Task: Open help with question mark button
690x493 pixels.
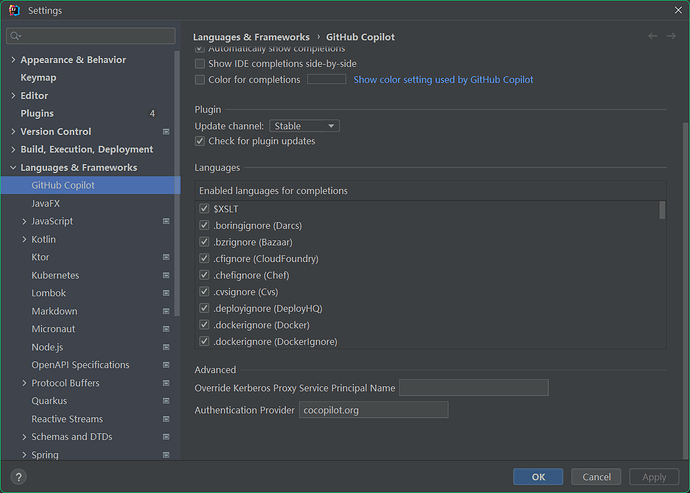Action: (x=18, y=477)
